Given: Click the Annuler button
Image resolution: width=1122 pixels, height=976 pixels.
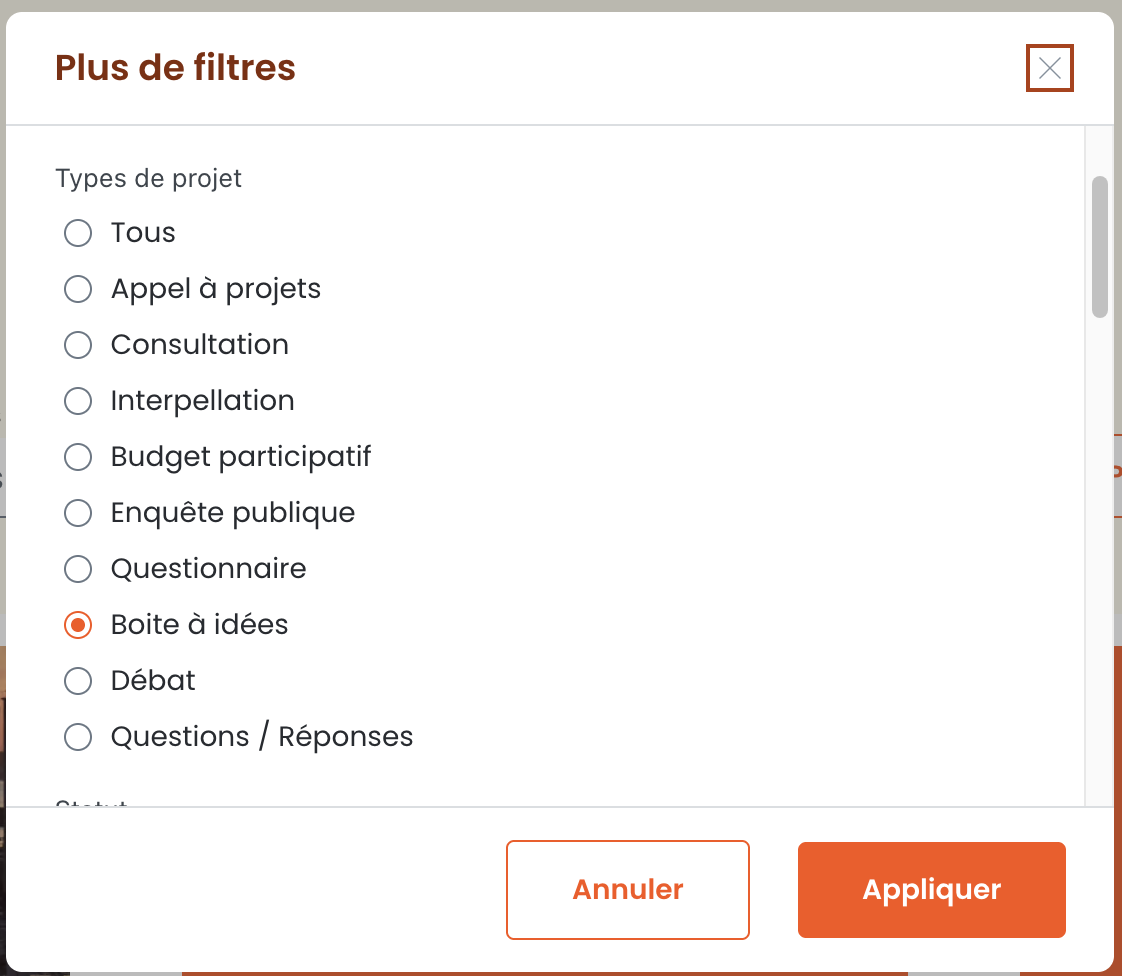Looking at the screenshot, I should [x=628, y=889].
